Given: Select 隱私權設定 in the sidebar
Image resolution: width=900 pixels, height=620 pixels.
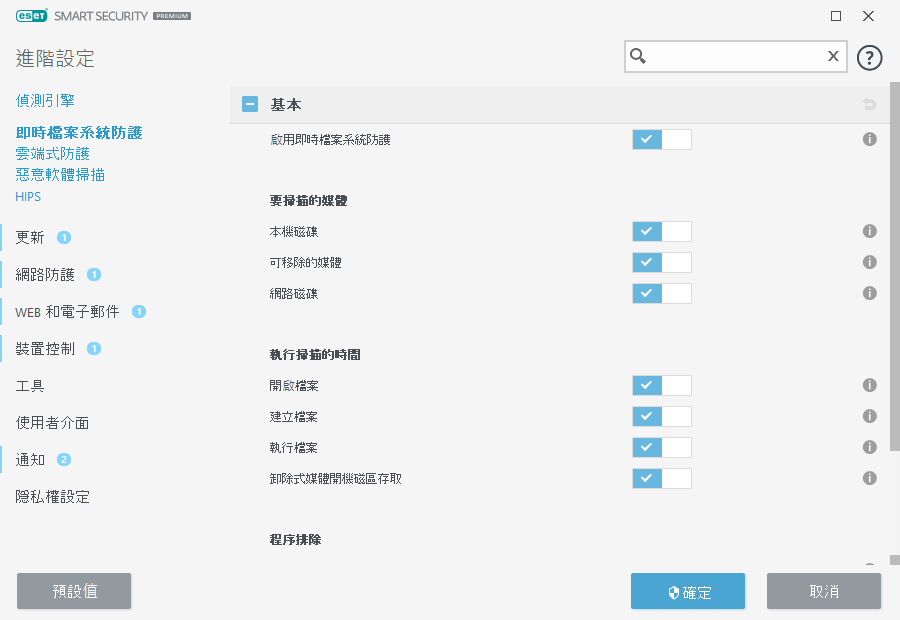Looking at the screenshot, I should [53, 496].
